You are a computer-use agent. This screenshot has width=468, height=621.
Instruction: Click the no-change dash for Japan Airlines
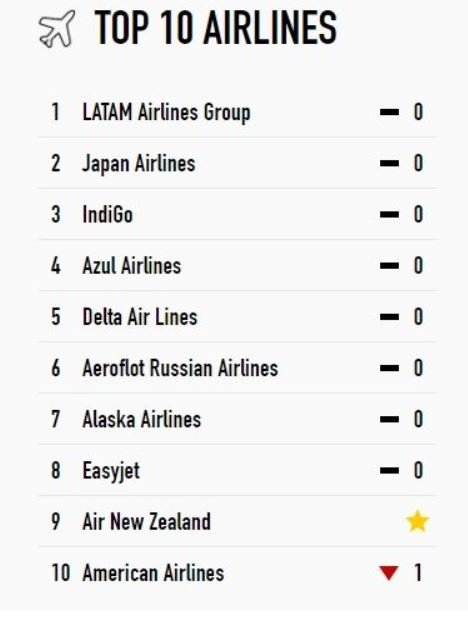point(389,163)
